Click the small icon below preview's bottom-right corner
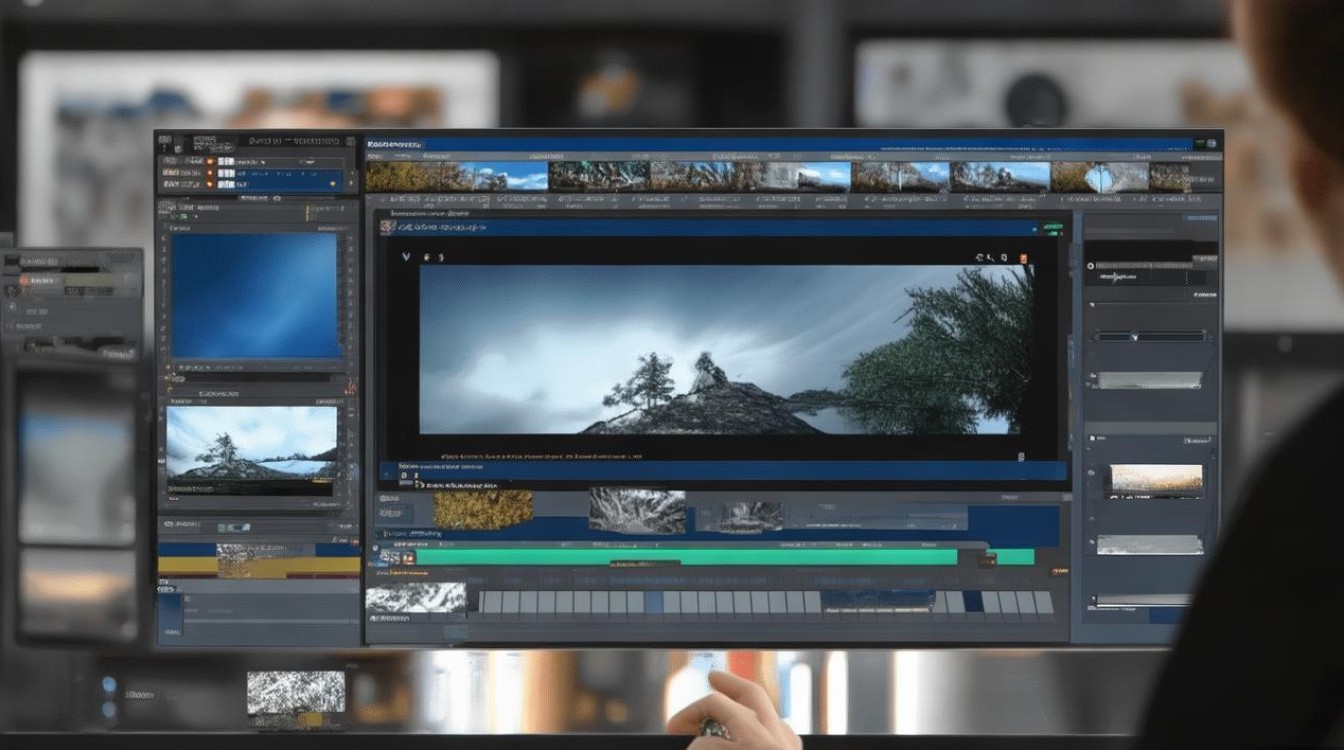1344x750 pixels. click(x=1021, y=456)
